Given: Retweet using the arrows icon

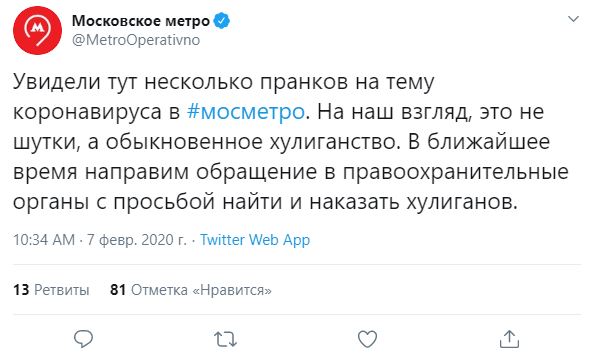Looking at the screenshot, I should pyautogui.click(x=225, y=339).
